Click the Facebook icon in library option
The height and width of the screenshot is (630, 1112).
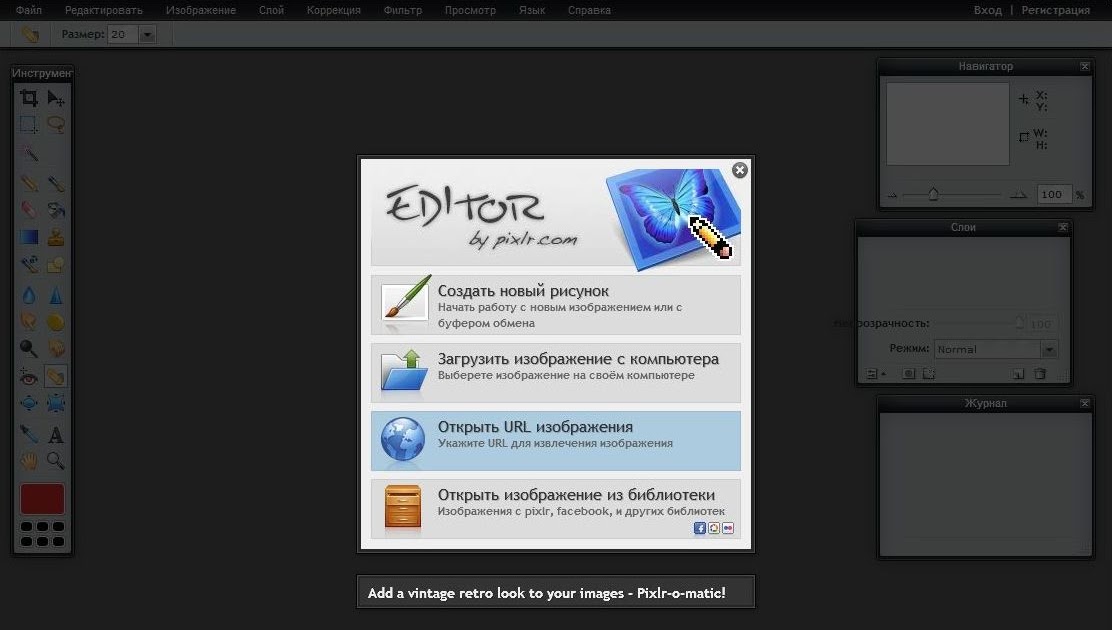(x=699, y=528)
